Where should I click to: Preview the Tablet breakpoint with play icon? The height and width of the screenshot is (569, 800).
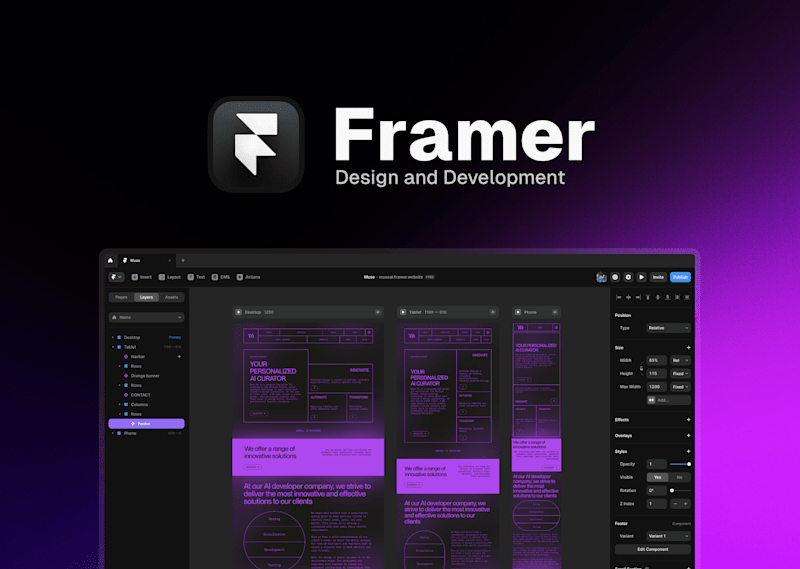[x=403, y=312]
